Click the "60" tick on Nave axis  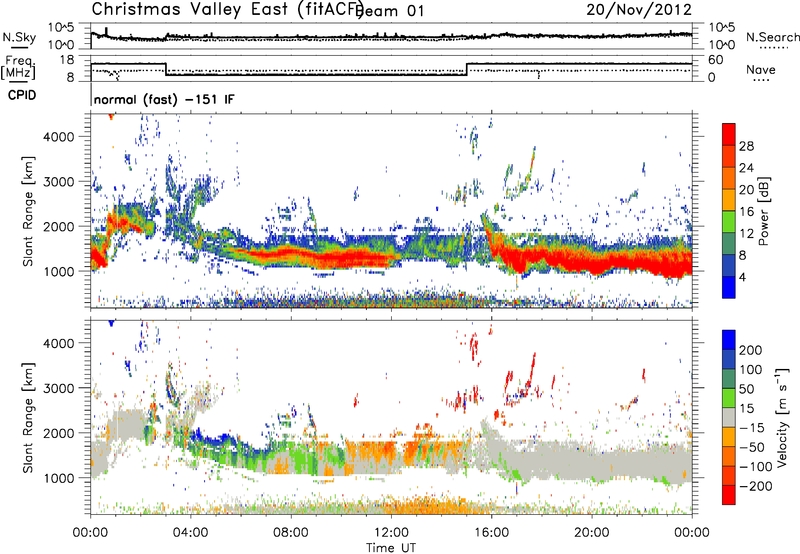[x=715, y=60]
